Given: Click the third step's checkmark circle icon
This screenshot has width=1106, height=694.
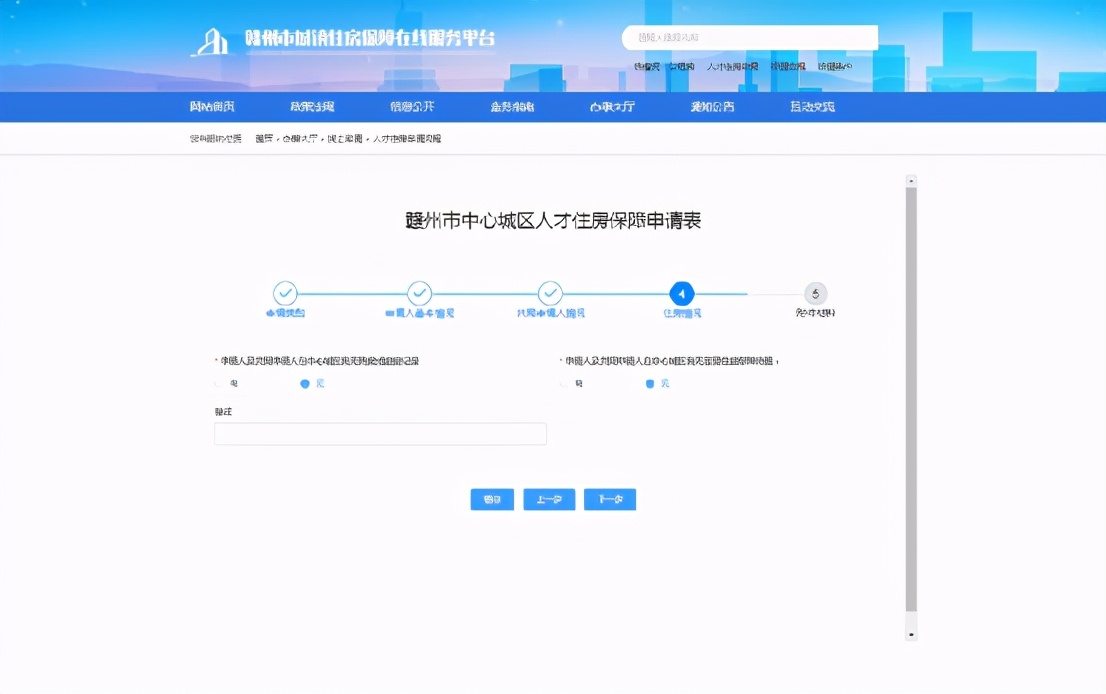Looking at the screenshot, I should pos(551,294).
